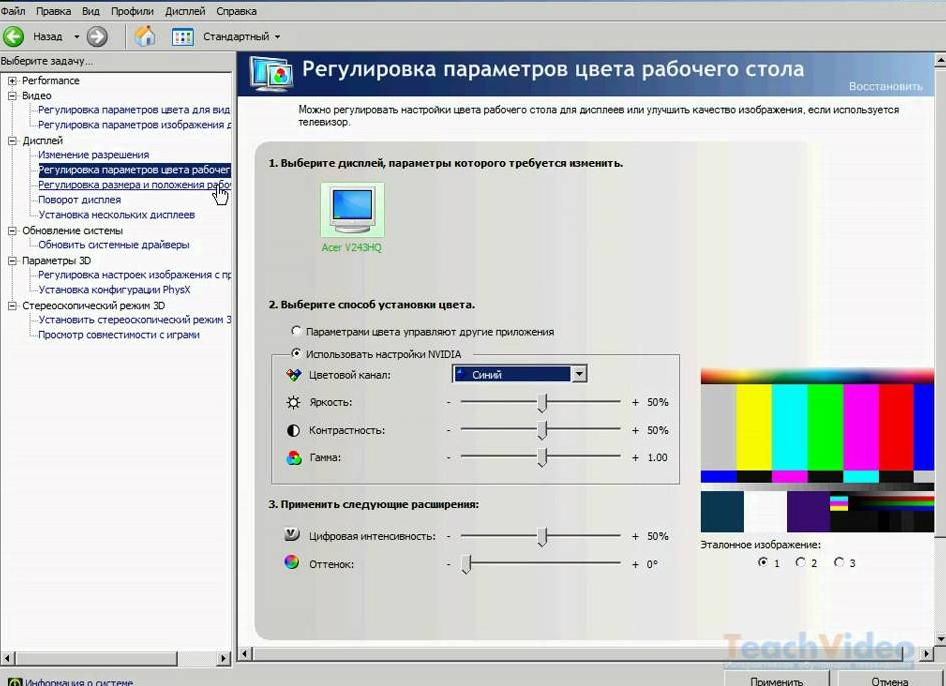Click the Назад back arrow icon
Screen dimensions: 946x686
15,36
